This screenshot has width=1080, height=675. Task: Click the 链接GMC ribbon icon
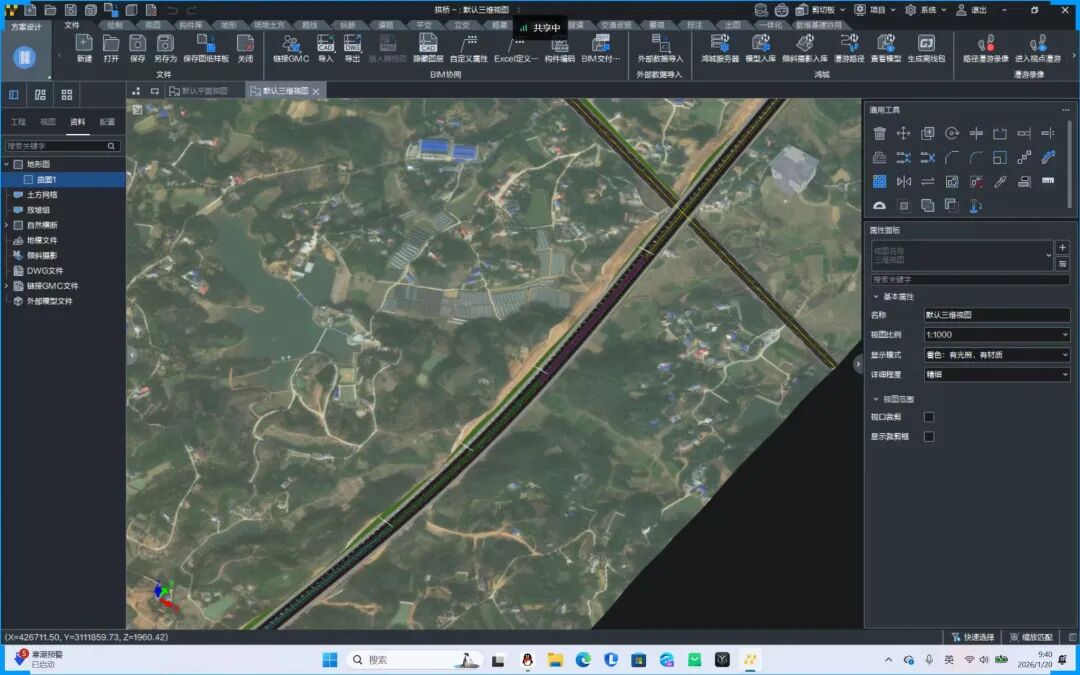(x=291, y=43)
